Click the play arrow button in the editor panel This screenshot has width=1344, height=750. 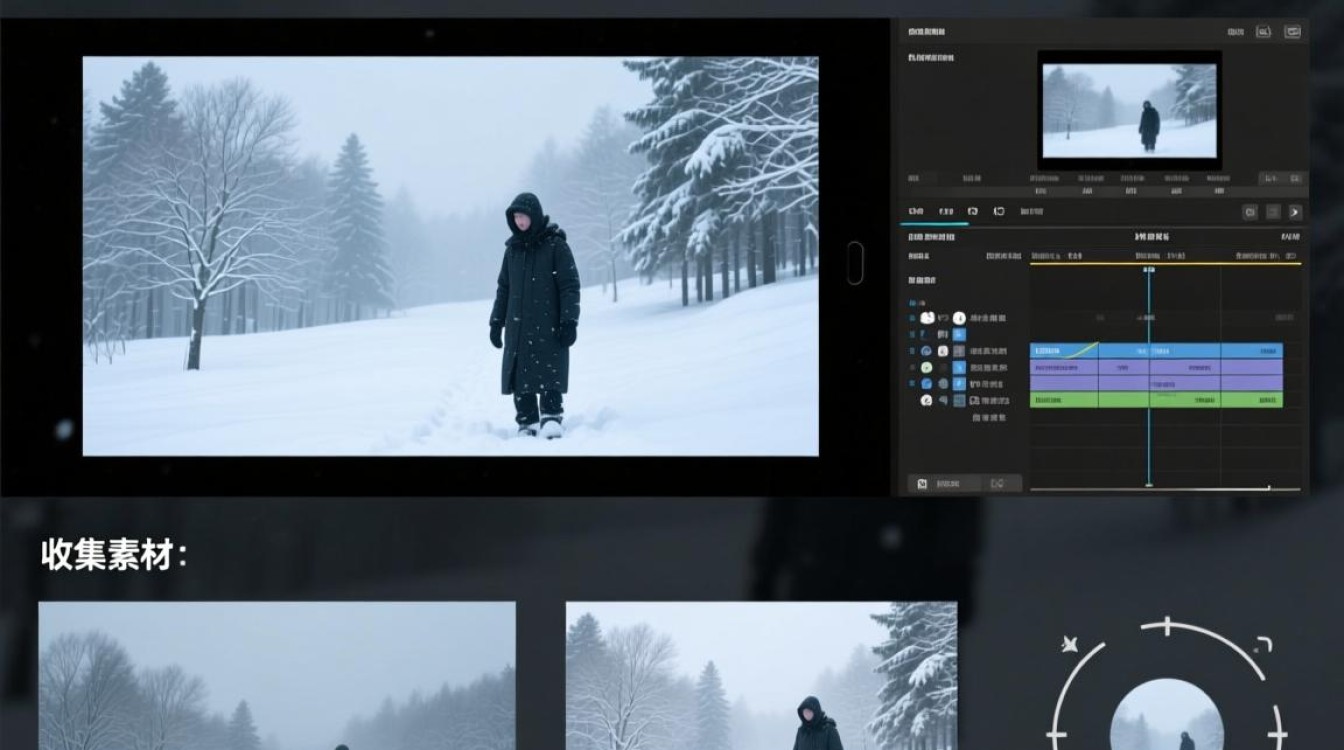coord(1295,212)
